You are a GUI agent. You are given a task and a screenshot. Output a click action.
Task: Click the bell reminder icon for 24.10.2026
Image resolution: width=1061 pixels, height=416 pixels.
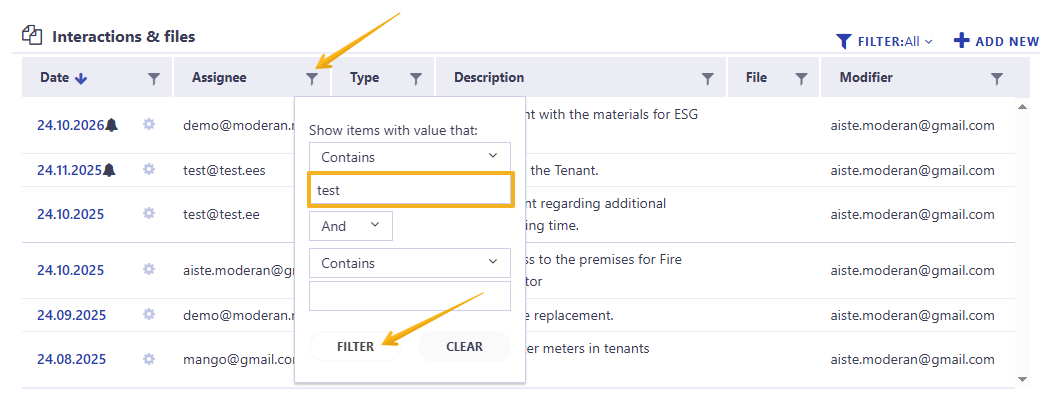click(112, 124)
